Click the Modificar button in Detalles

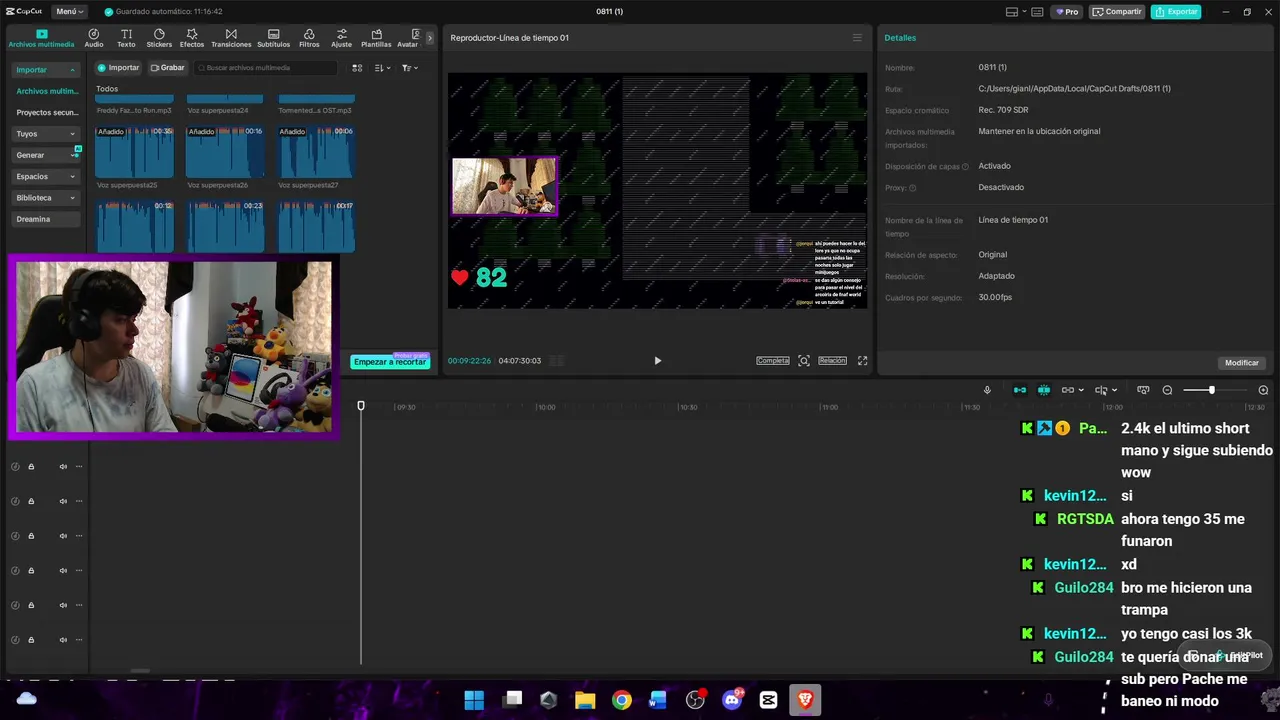click(1242, 363)
